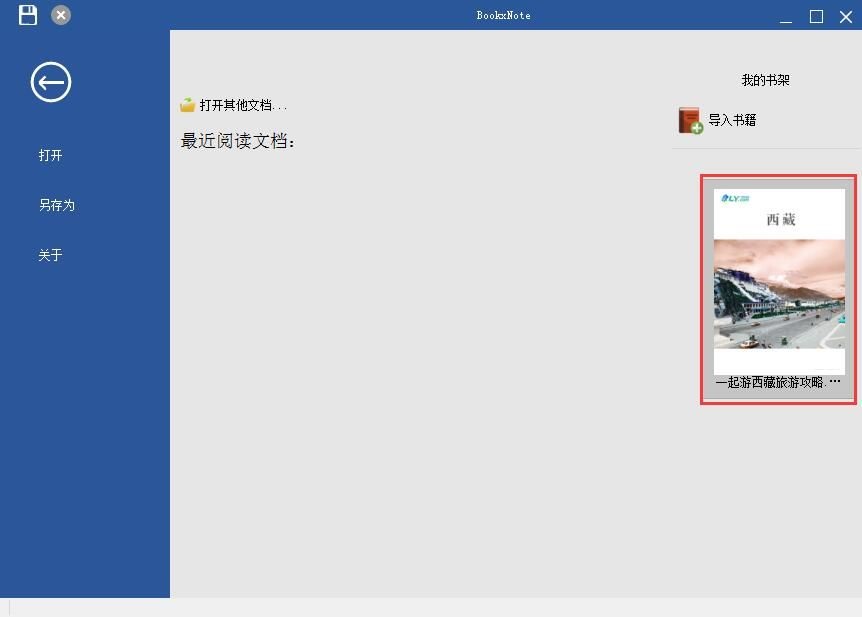Click the gray X exit icon near save

pos(60,15)
